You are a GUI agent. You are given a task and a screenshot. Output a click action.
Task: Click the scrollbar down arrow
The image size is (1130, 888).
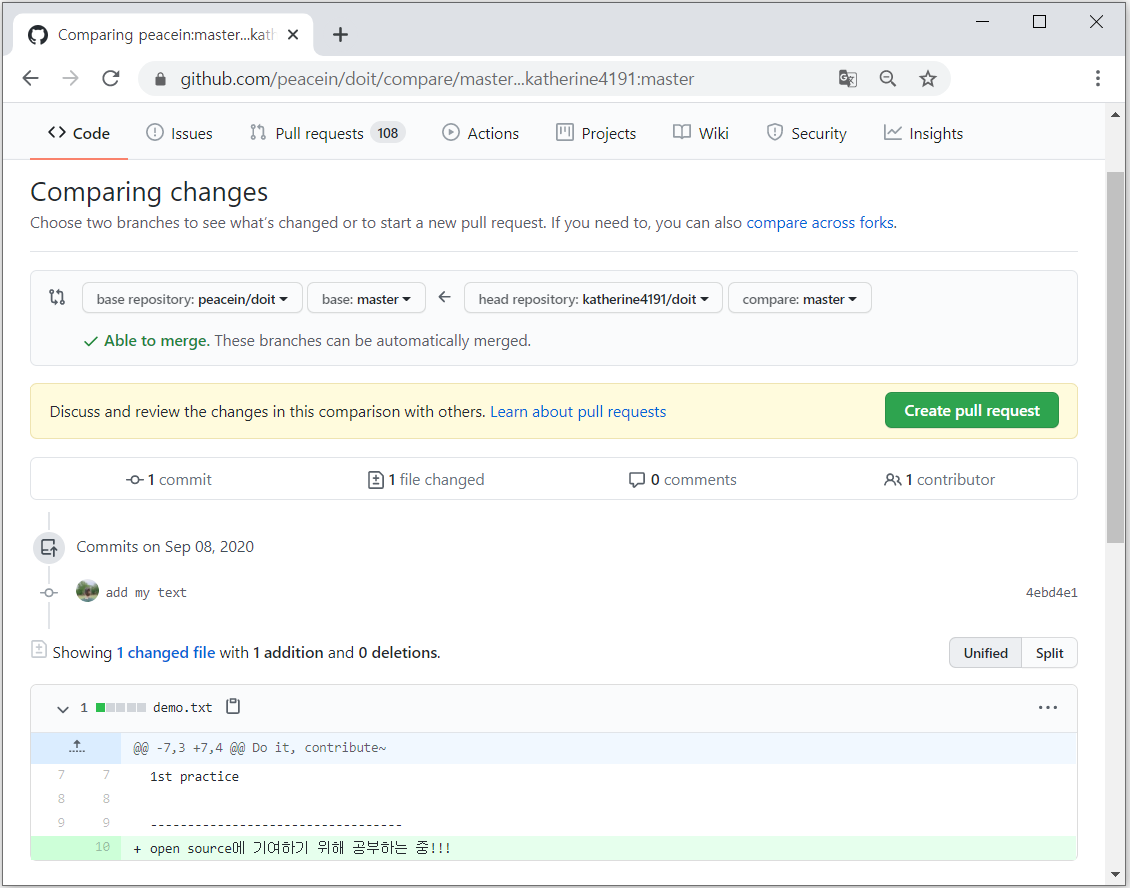tap(1116, 874)
